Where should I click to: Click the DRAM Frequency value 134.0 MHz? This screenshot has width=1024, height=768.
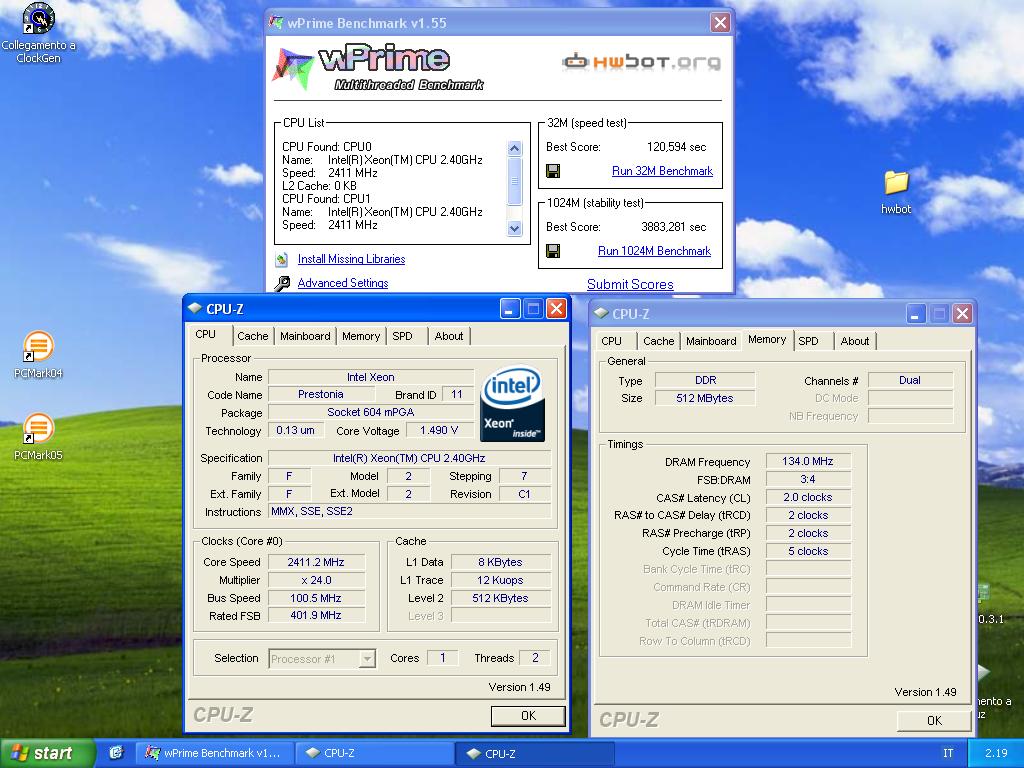click(808, 462)
